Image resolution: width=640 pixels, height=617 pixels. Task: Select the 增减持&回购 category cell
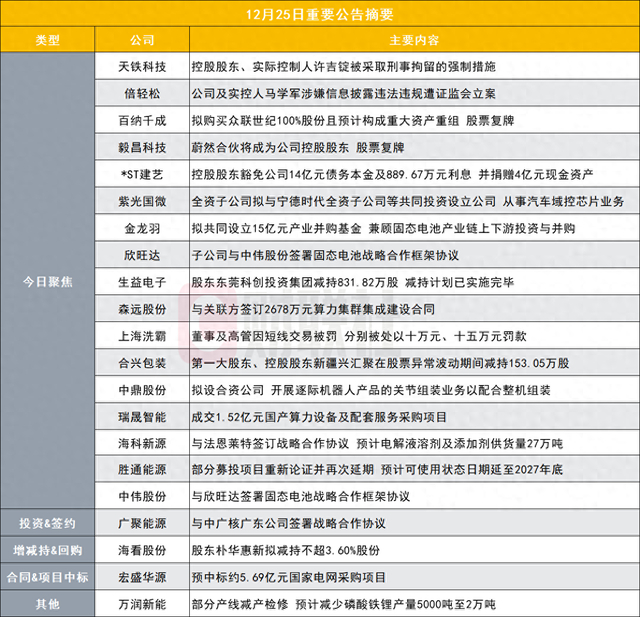47,550
